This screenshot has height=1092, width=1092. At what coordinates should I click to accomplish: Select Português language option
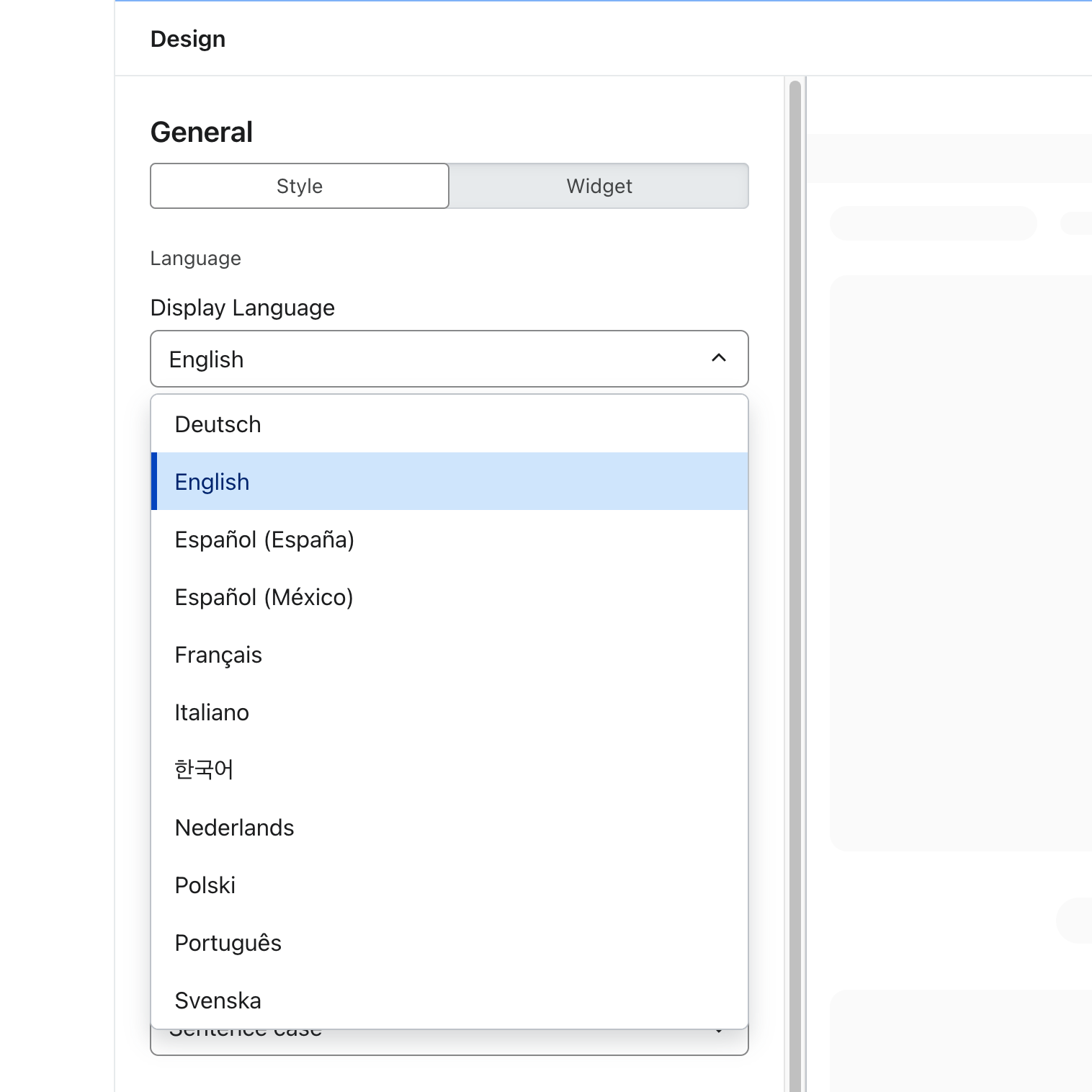pos(228,943)
